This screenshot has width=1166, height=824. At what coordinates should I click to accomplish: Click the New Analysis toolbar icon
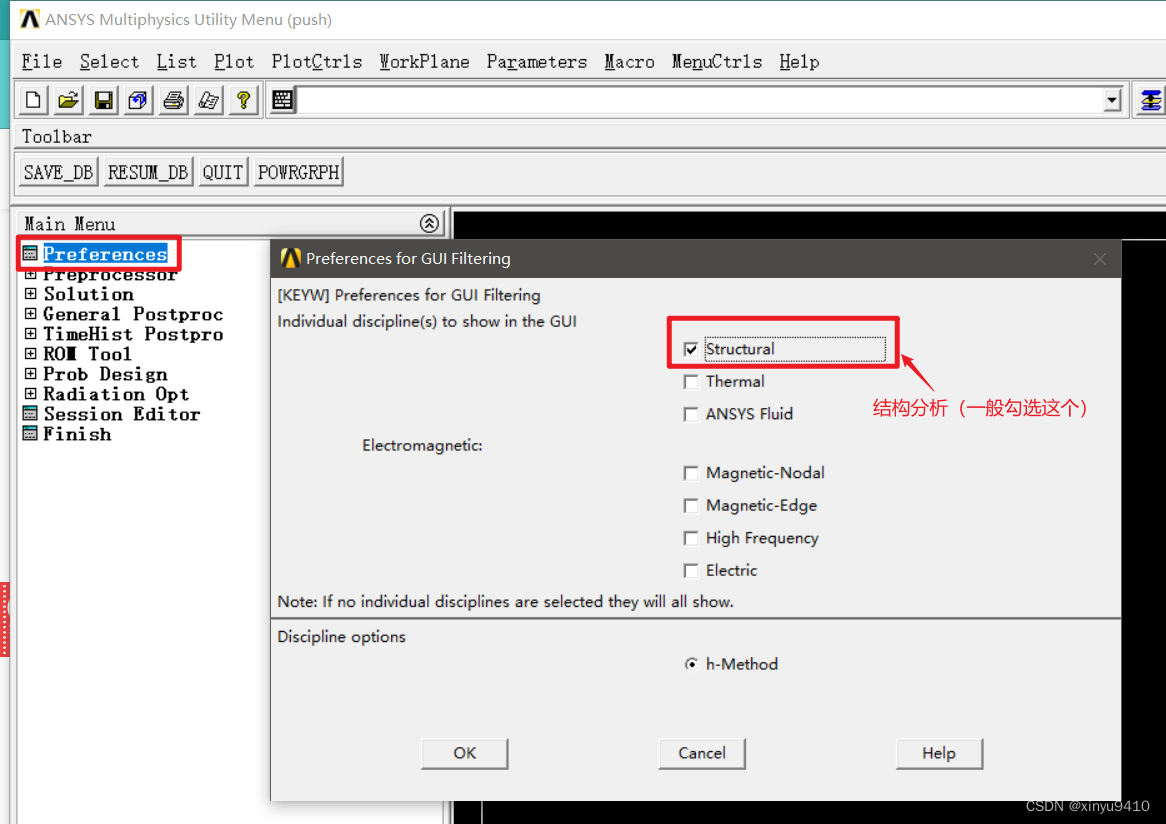[x=33, y=100]
